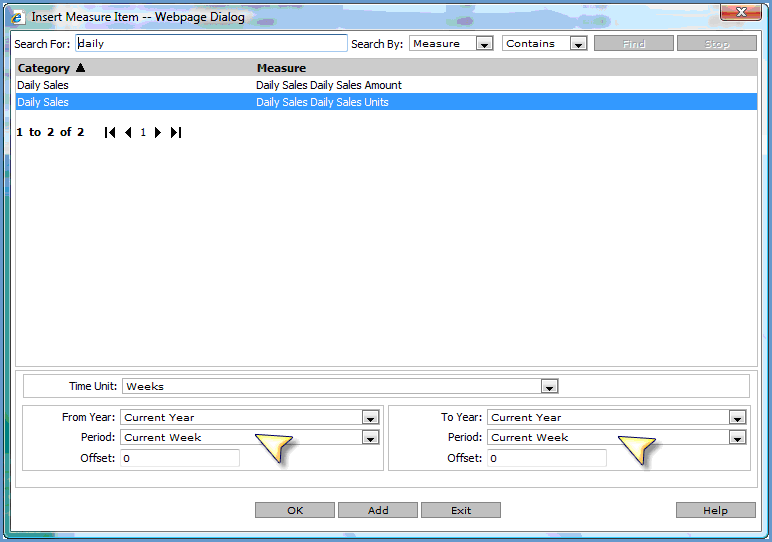
Task: Select the Daily Sales Units measure row
Action: [322, 102]
